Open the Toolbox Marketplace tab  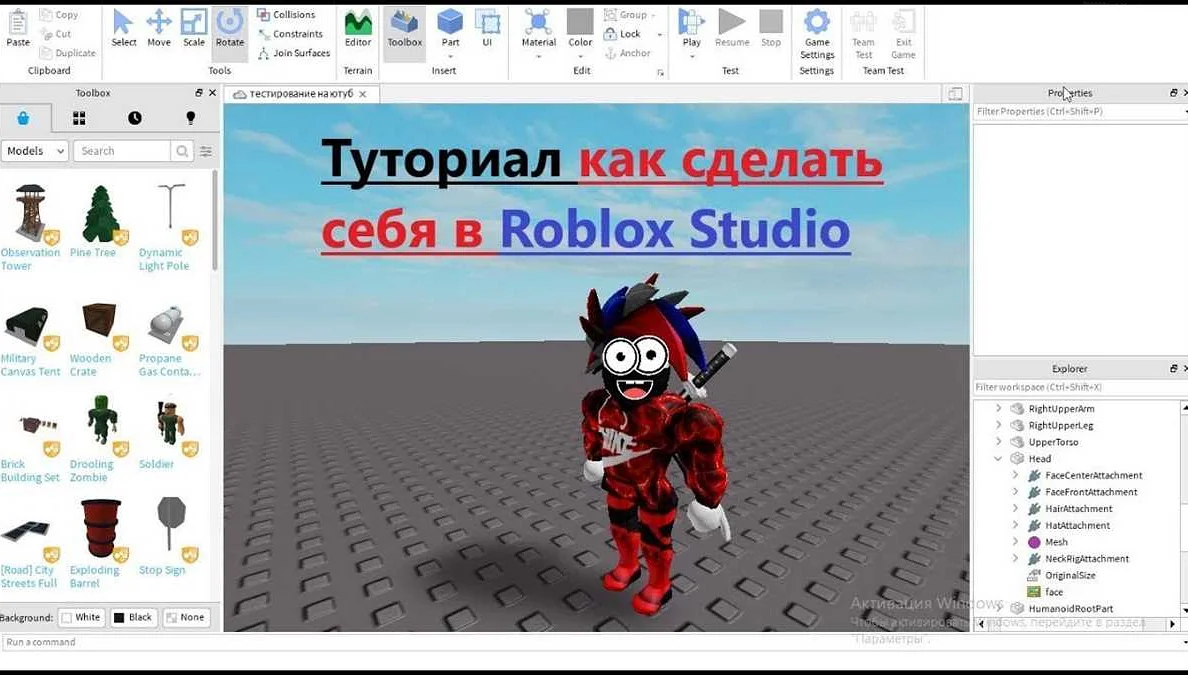(23, 118)
